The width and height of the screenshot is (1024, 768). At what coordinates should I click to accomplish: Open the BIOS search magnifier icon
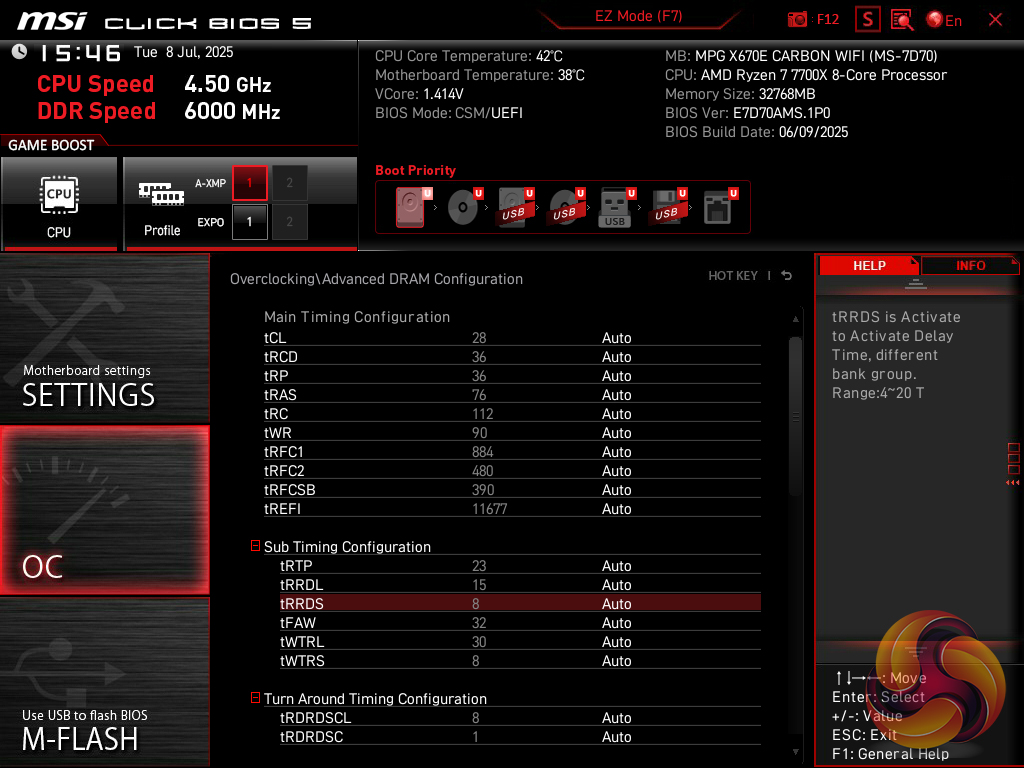click(902, 20)
